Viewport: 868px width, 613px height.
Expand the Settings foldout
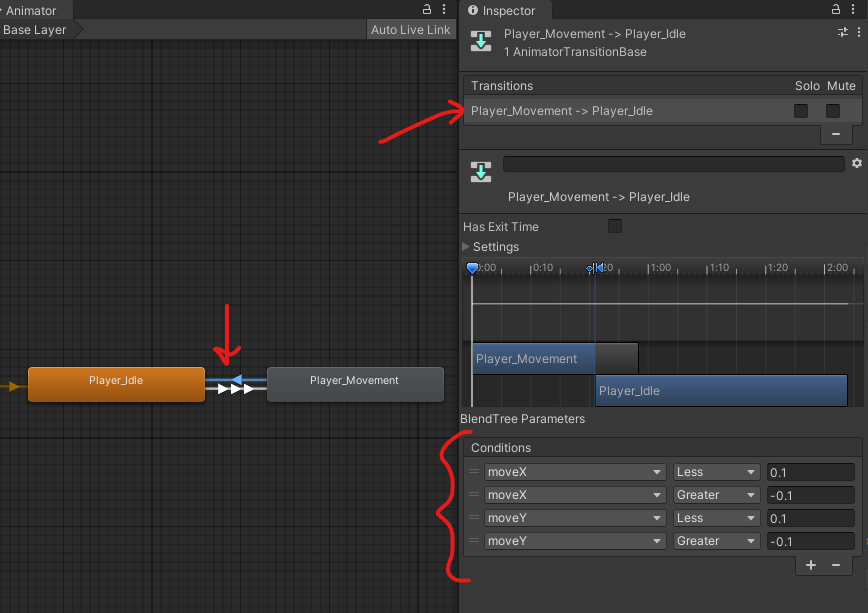(x=467, y=247)
